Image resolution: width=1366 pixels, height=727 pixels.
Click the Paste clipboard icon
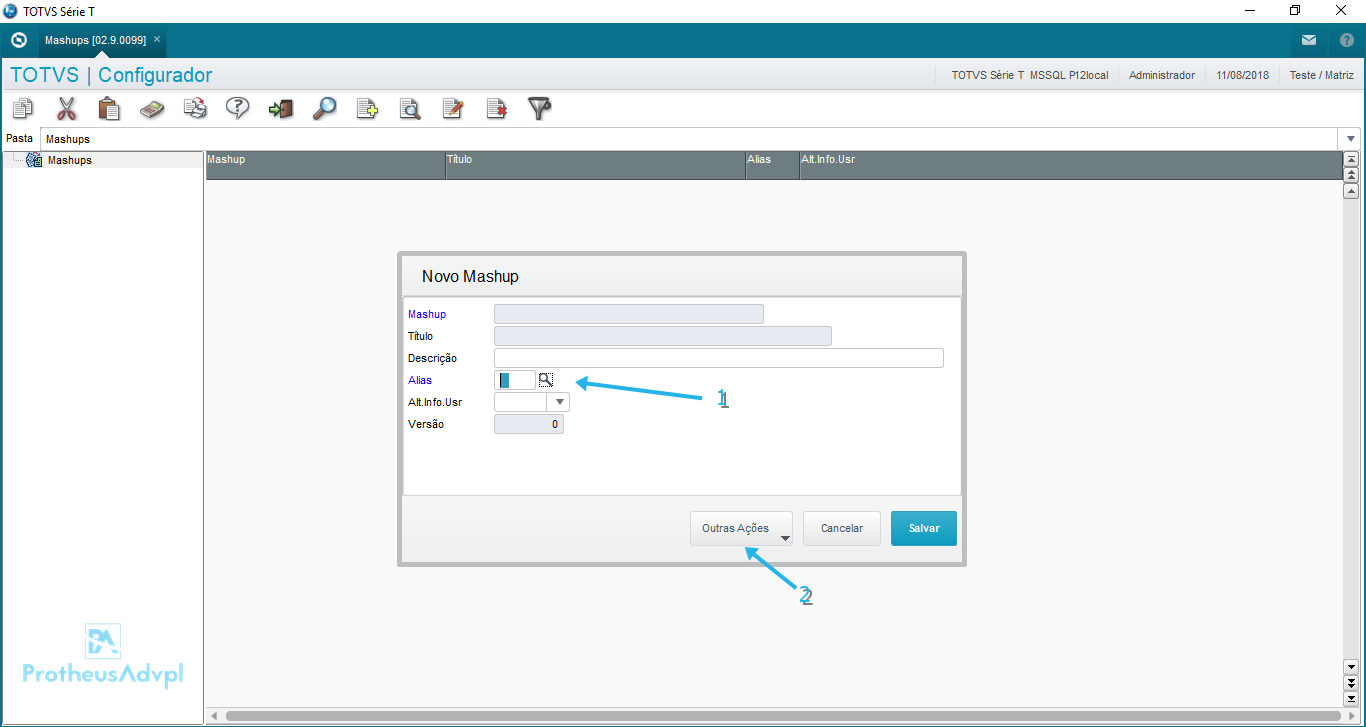click(109, 108)
